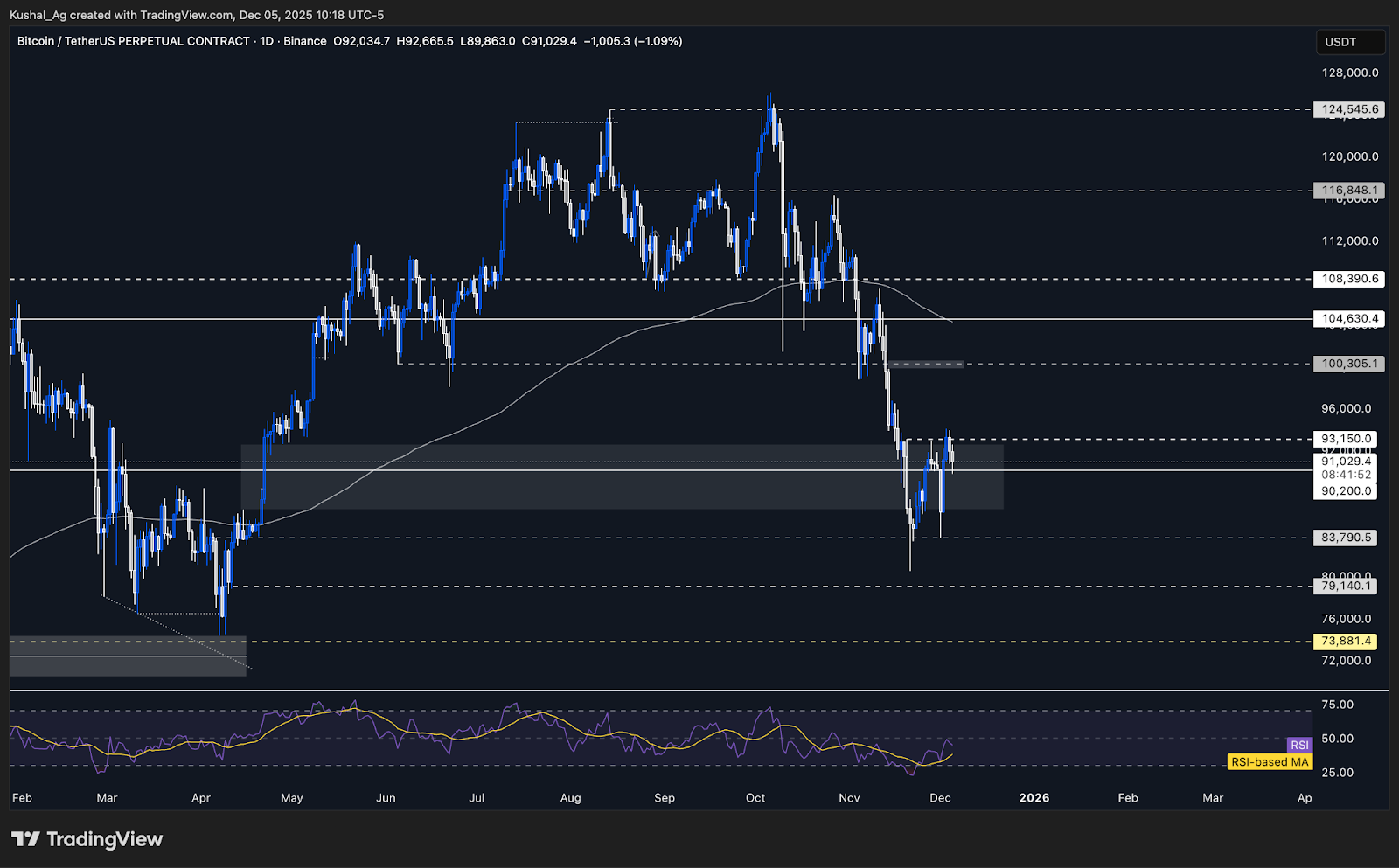Click the 2026 label on time axis
Viewport: 1399px width, 868px height.
coord(1035,798)
